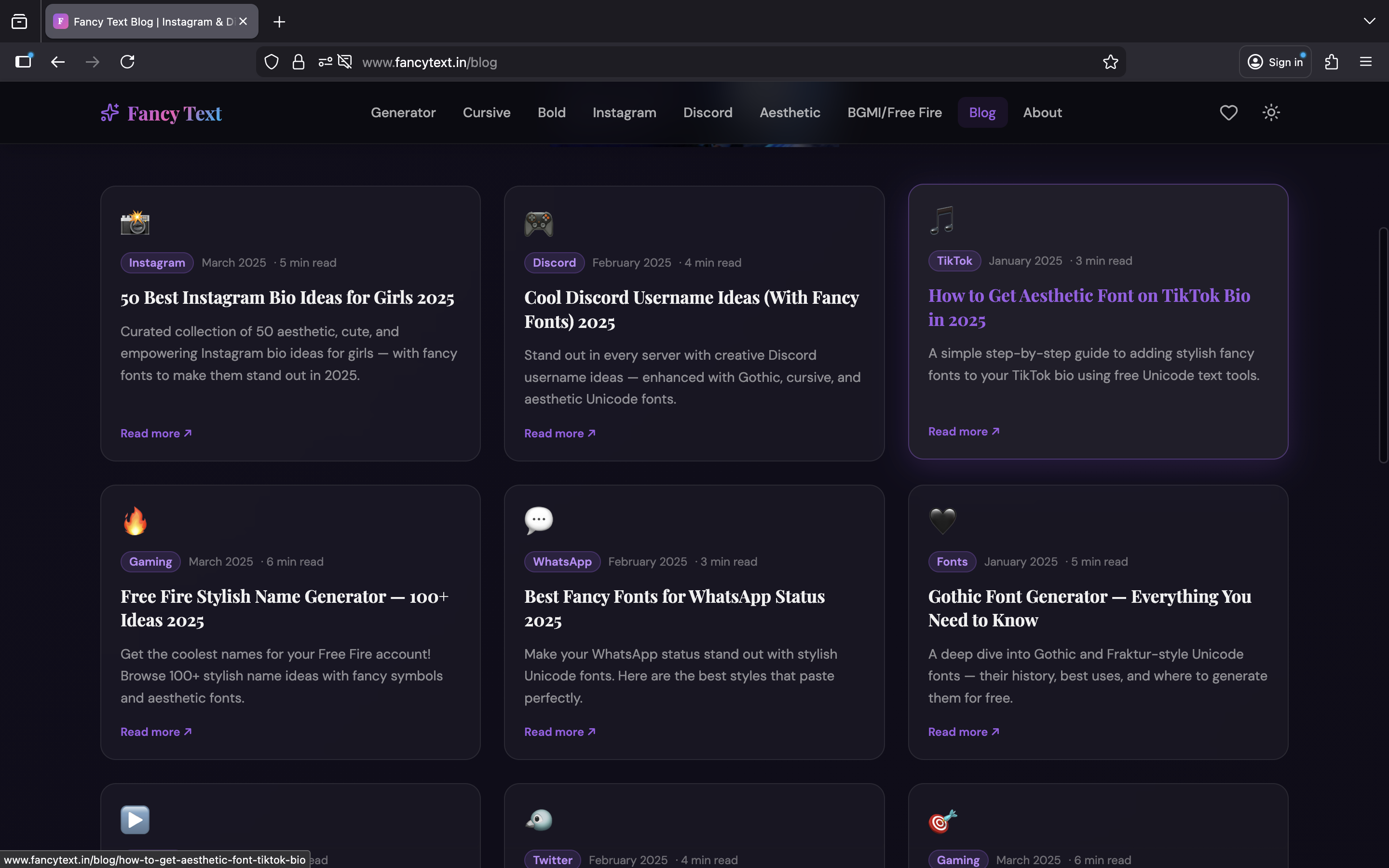1389x868 pixels.
Task: Open the Generator nav menu item
Action: pyautogui.click(x=403, y=112)
